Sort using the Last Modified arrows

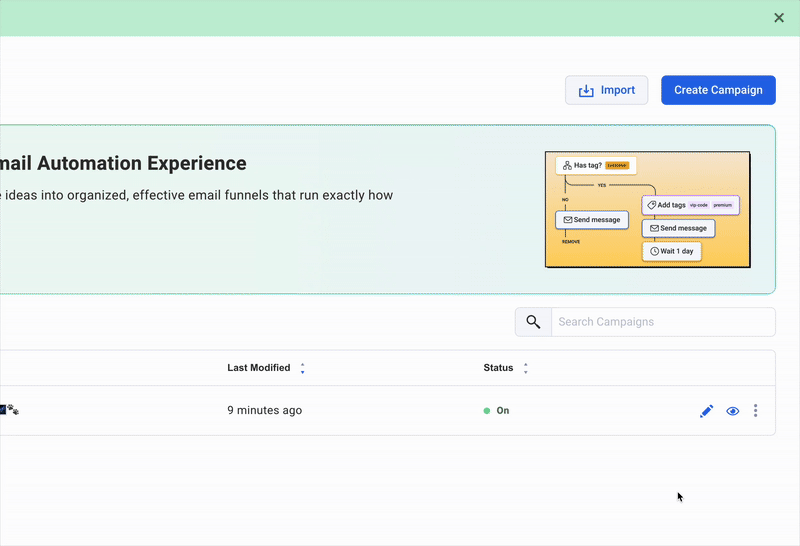tap(303, 369)
